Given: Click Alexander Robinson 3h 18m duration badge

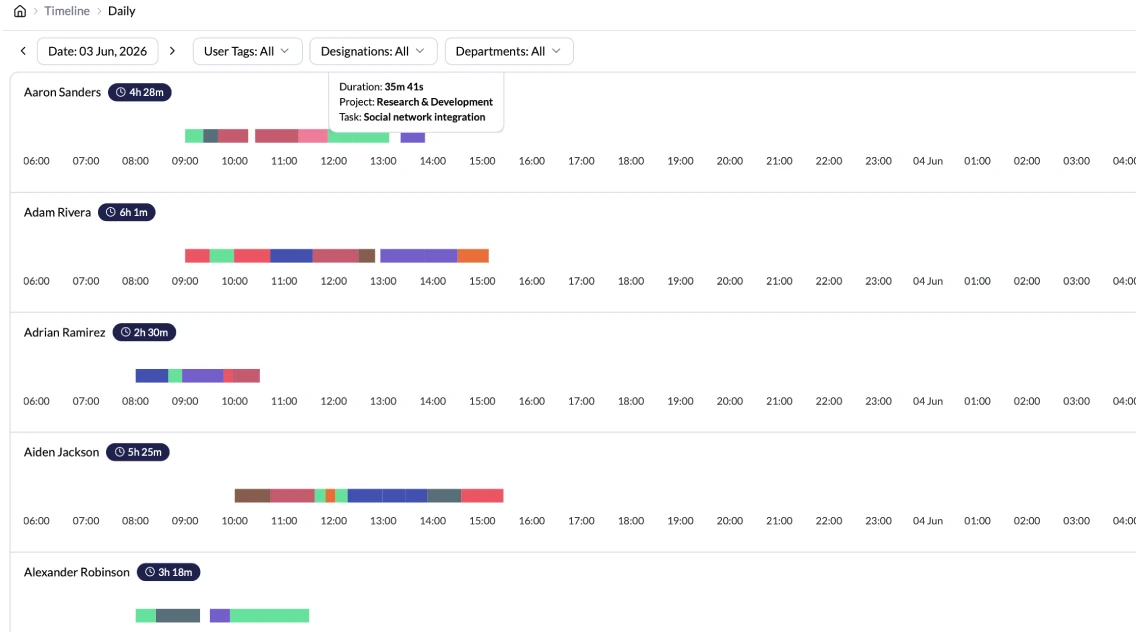Looking at the screenshot, I should [168, 572].
